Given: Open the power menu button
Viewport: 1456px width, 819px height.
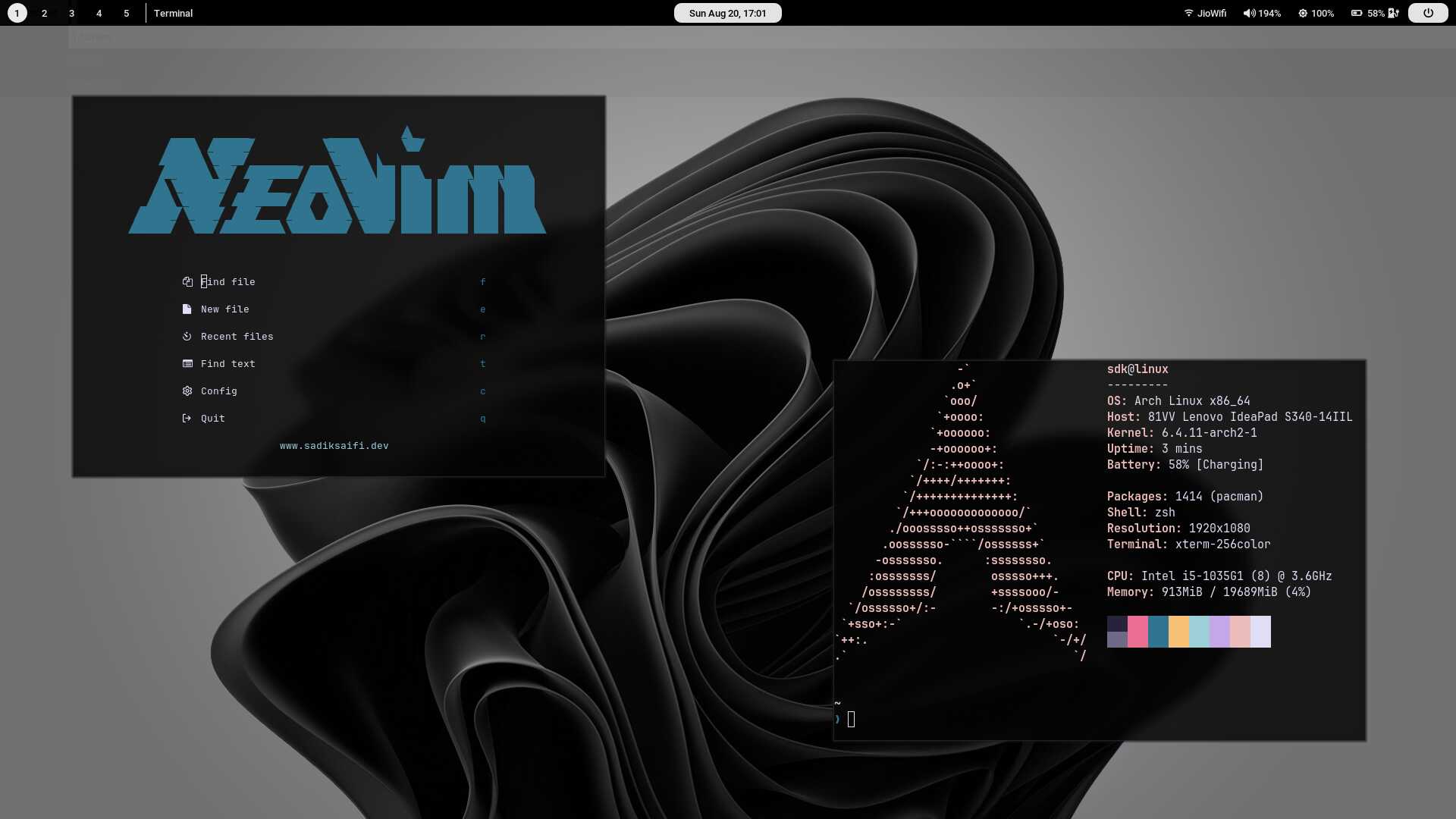Looking at the screenshot, I should pos(1427,13).
